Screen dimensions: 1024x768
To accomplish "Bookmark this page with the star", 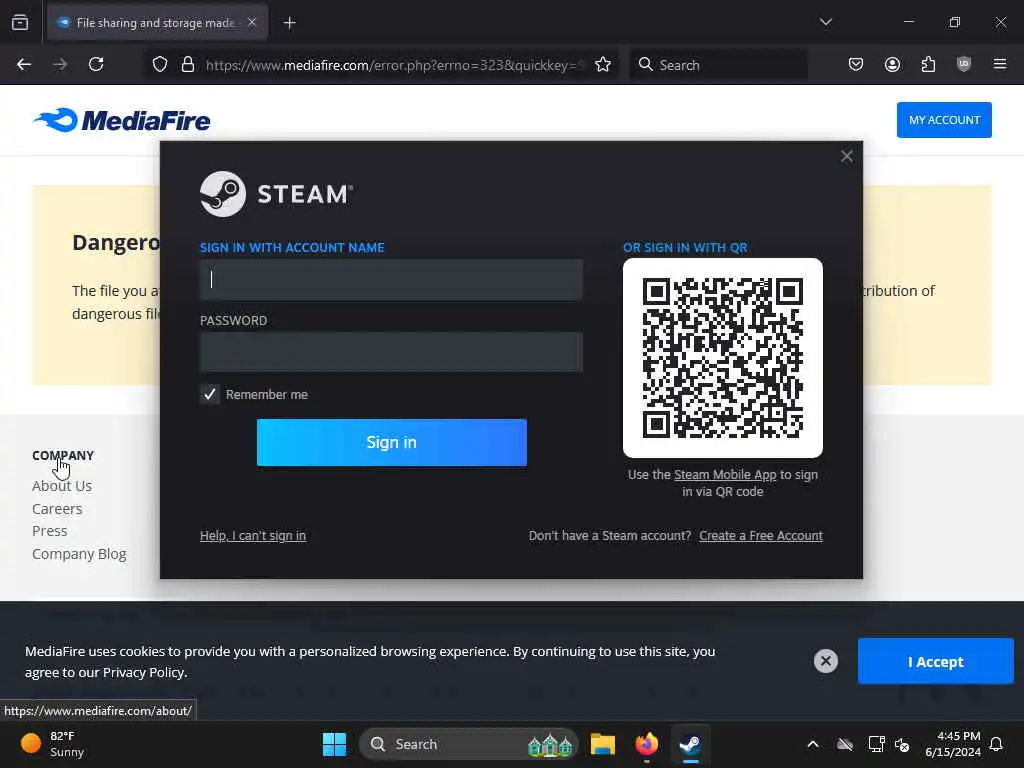I will click(603, 65).
